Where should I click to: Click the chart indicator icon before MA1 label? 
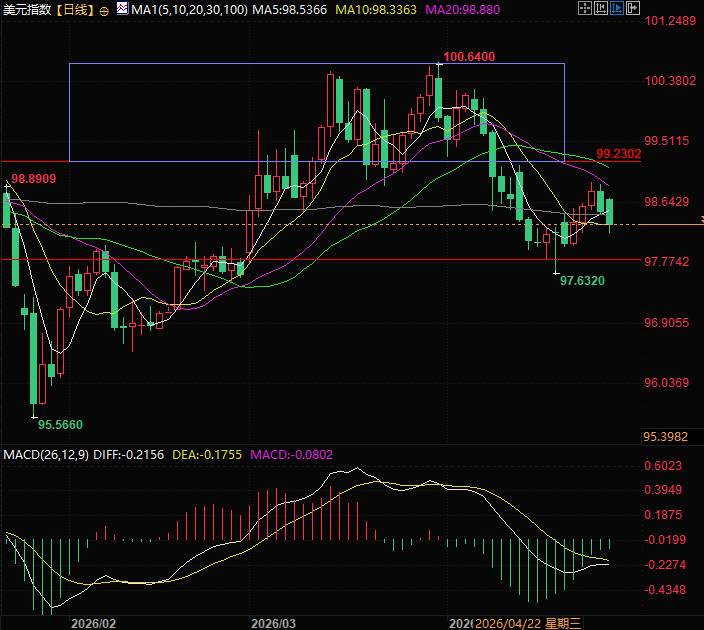pyautogui.click(x=121, y=9)
